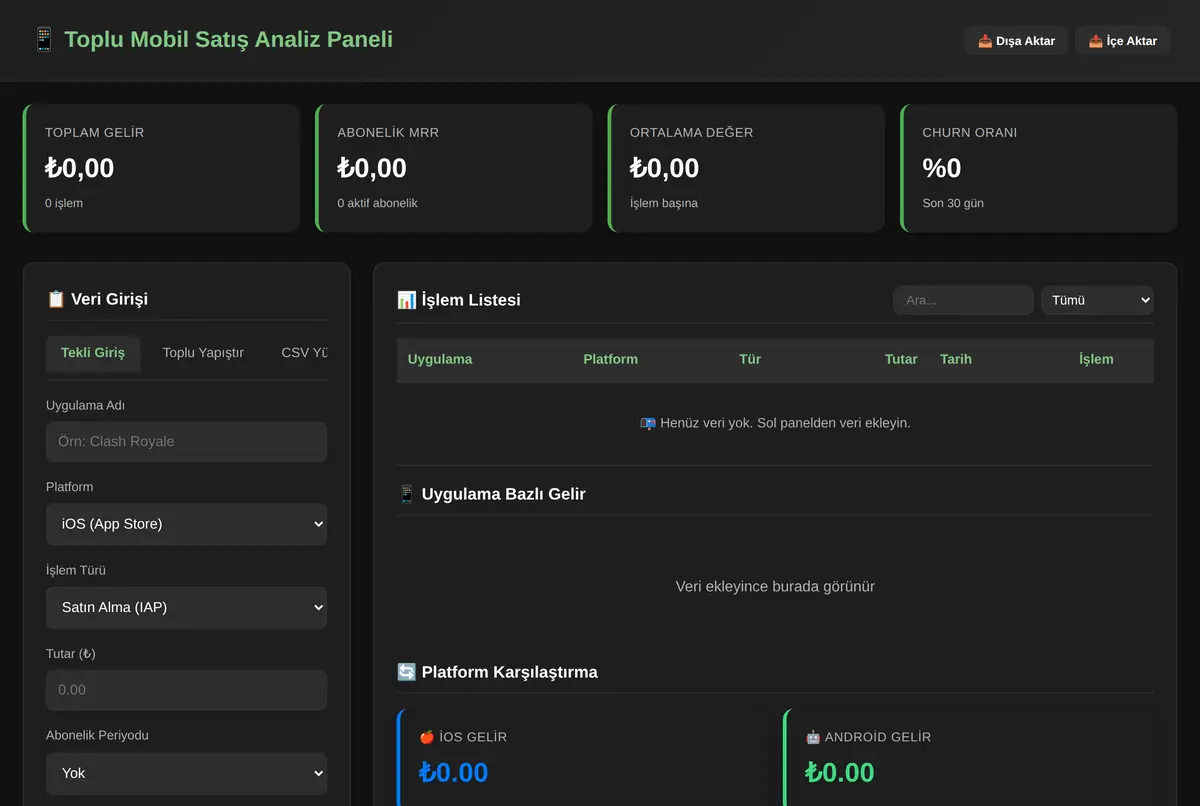
Task: Click the 'Veri ekleyince burada görünür' placeholder text
Action: (775, 587)
